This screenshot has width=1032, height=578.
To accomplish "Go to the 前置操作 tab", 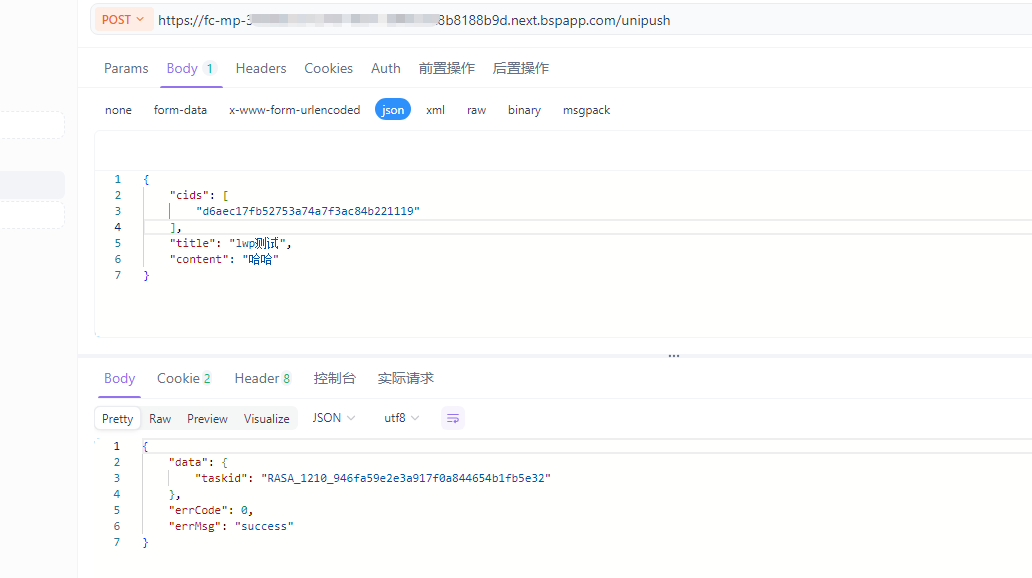I will (446, 68).
